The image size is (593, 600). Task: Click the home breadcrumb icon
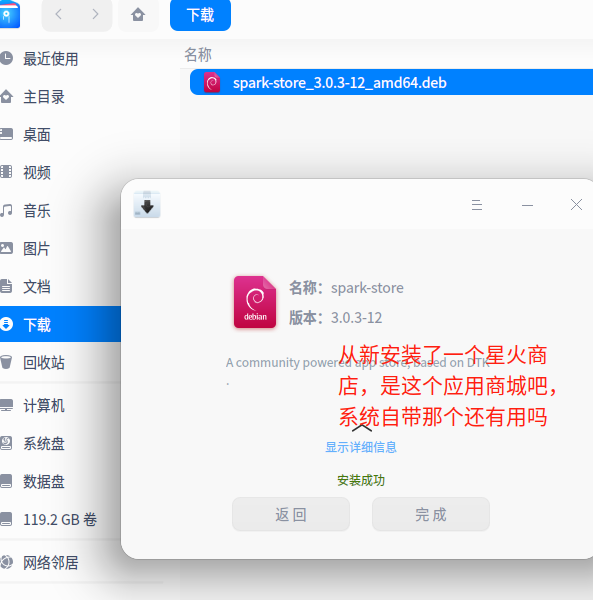138,15
